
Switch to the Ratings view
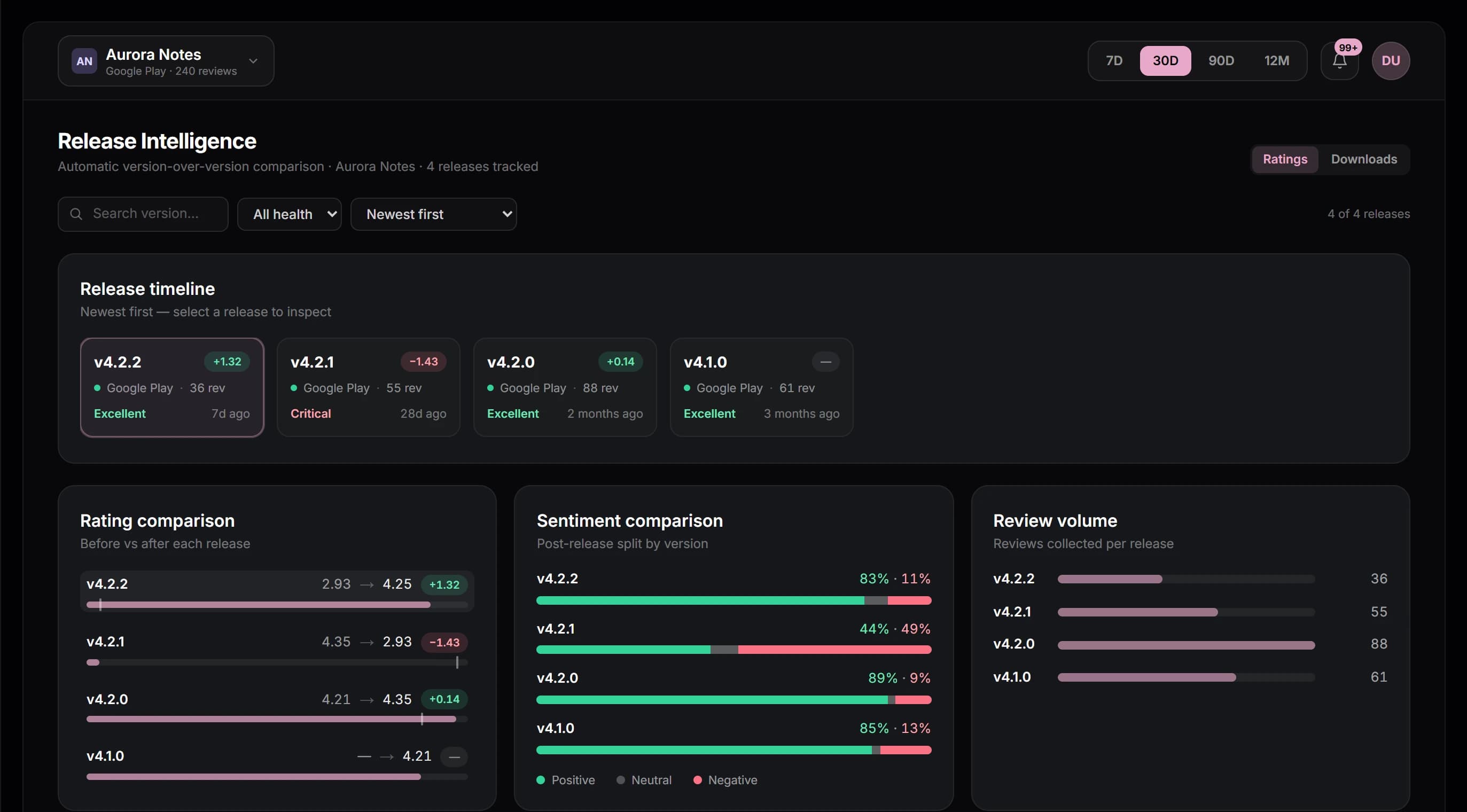1285,159
